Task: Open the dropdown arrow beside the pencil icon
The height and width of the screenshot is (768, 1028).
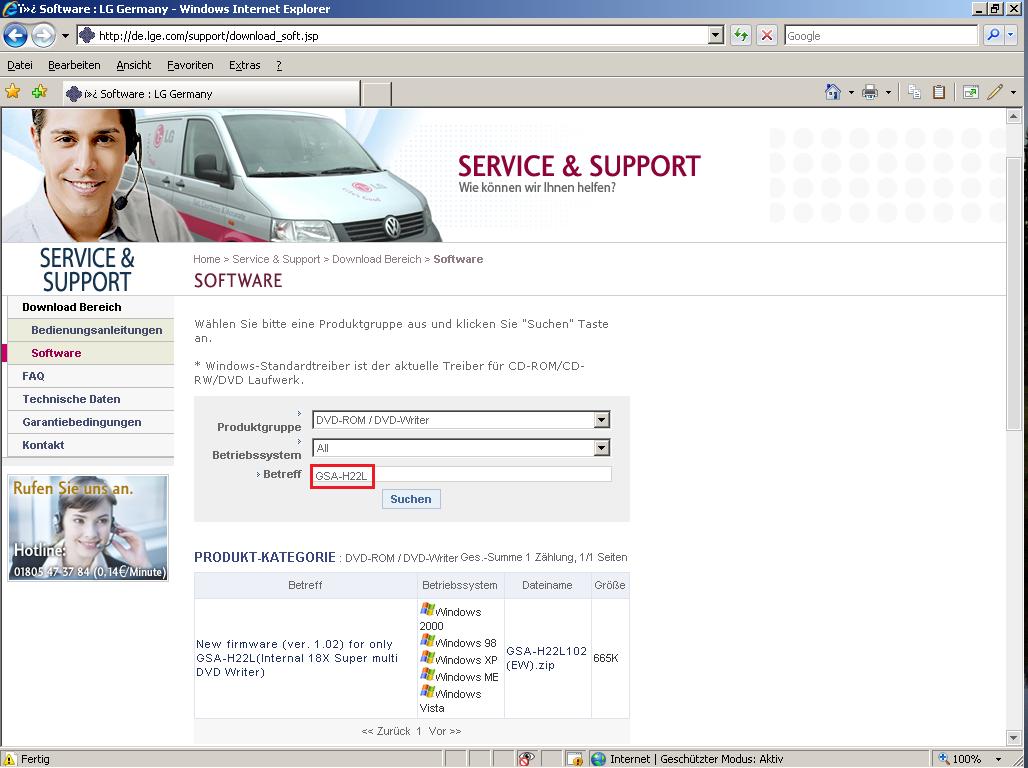Action: coord(1013,92)
